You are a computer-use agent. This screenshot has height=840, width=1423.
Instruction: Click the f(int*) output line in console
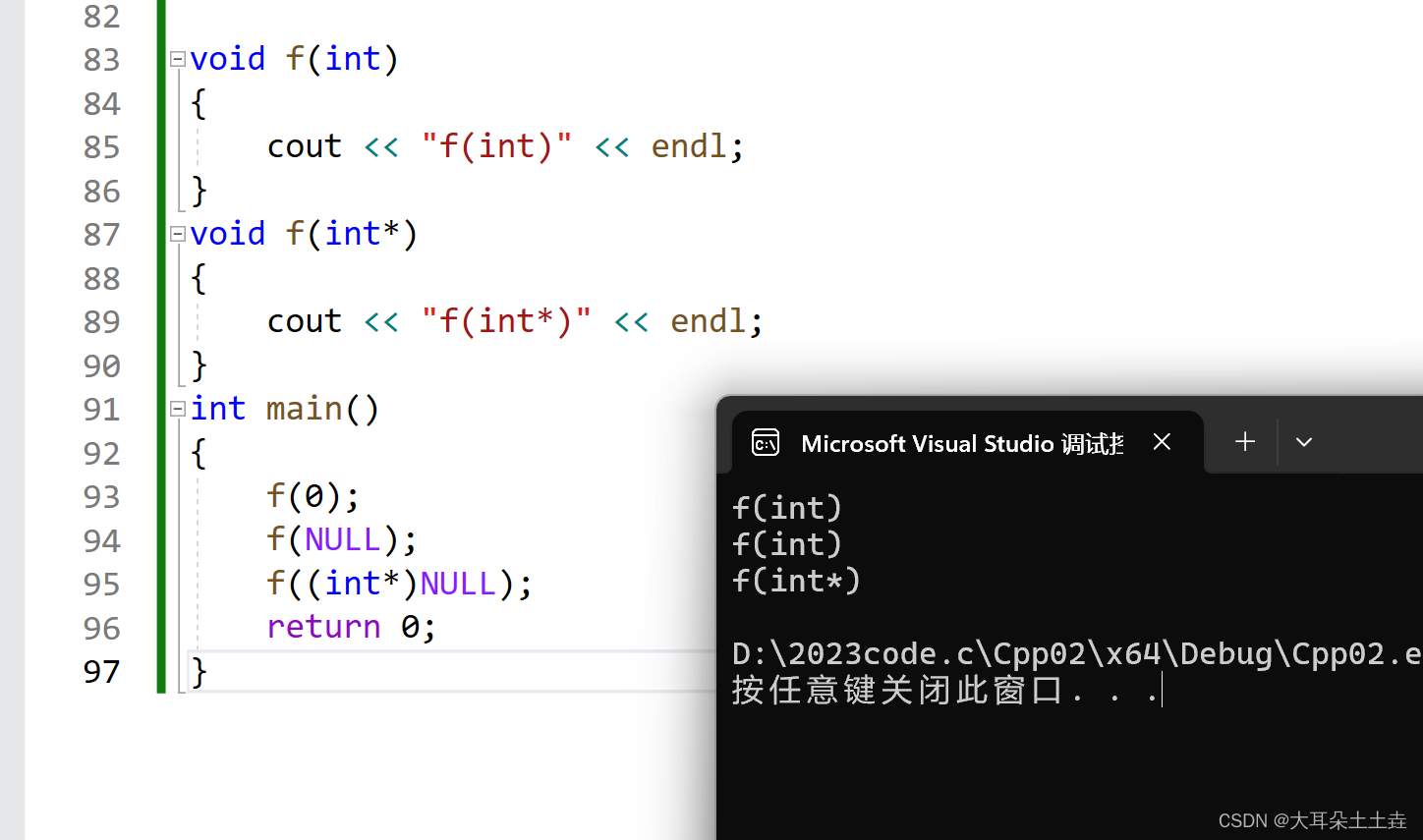(797, 581)
